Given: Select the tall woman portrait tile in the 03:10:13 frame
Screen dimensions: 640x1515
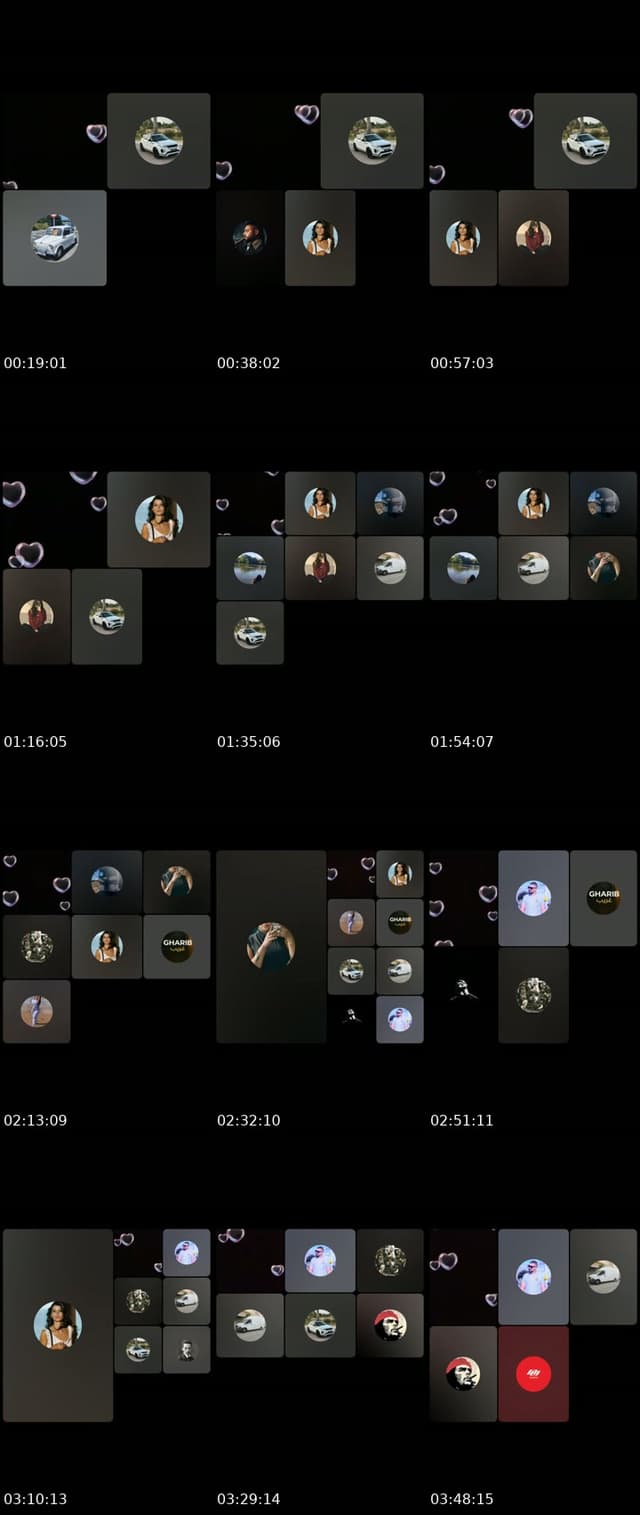Looking at the screenshot, I should [x=58, y=1325].
